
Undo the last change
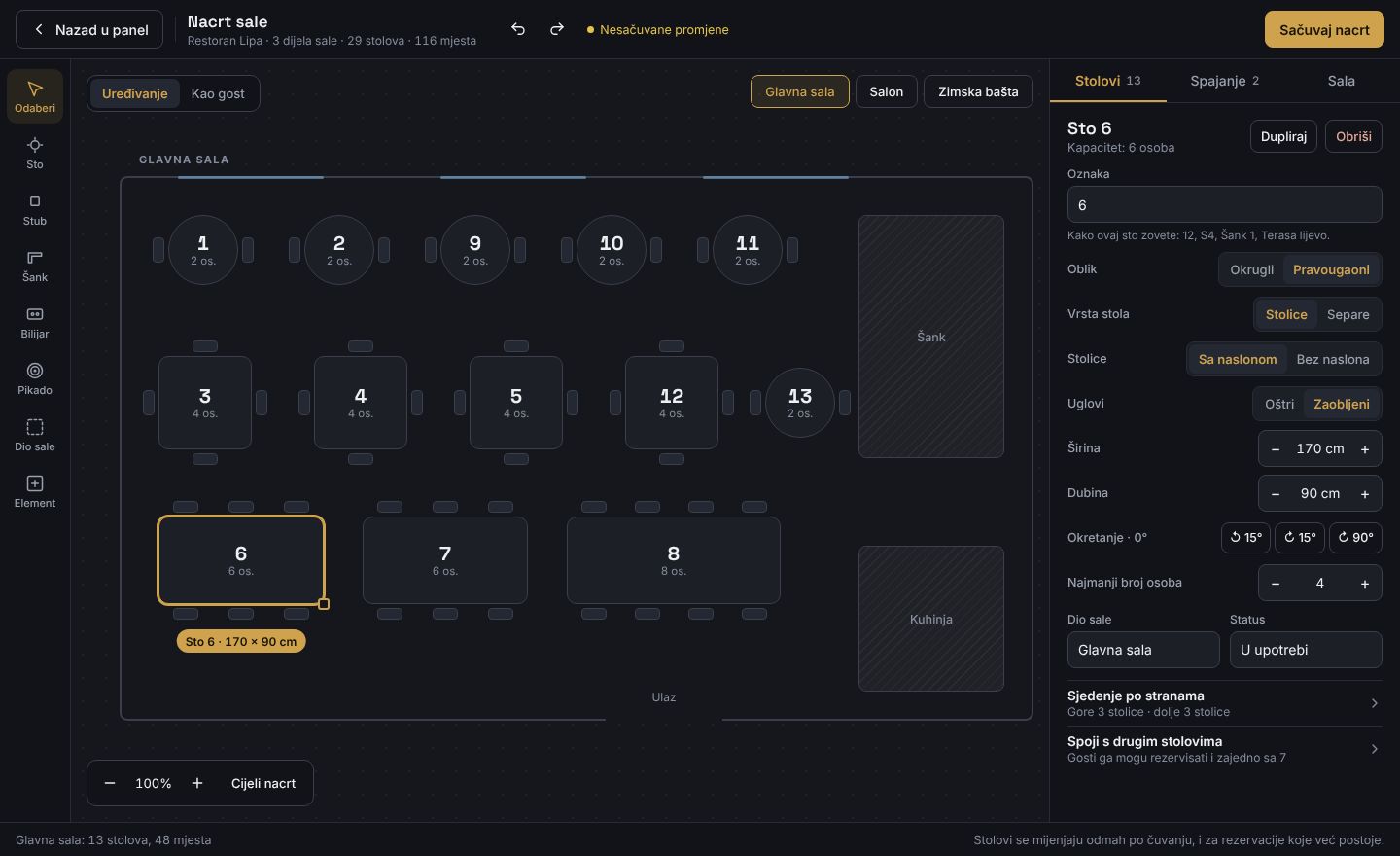(518, 29)
